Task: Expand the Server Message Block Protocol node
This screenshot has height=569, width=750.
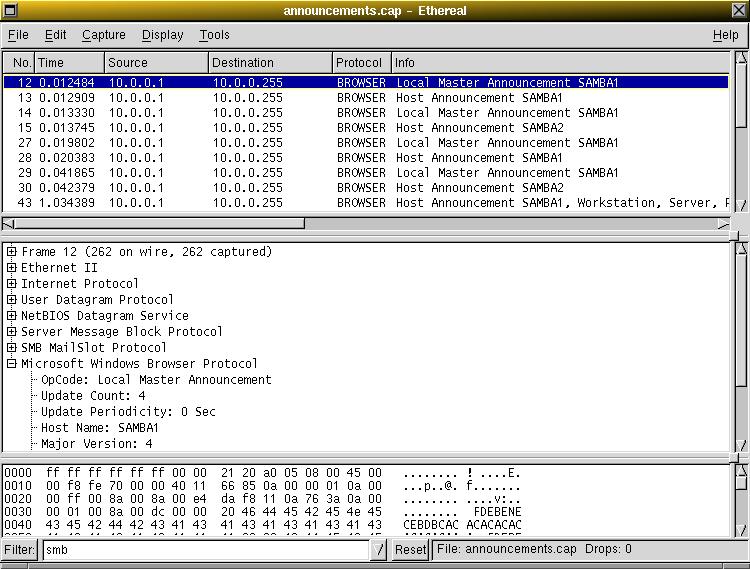Action: pyautogui.click(x=11, y=331)
